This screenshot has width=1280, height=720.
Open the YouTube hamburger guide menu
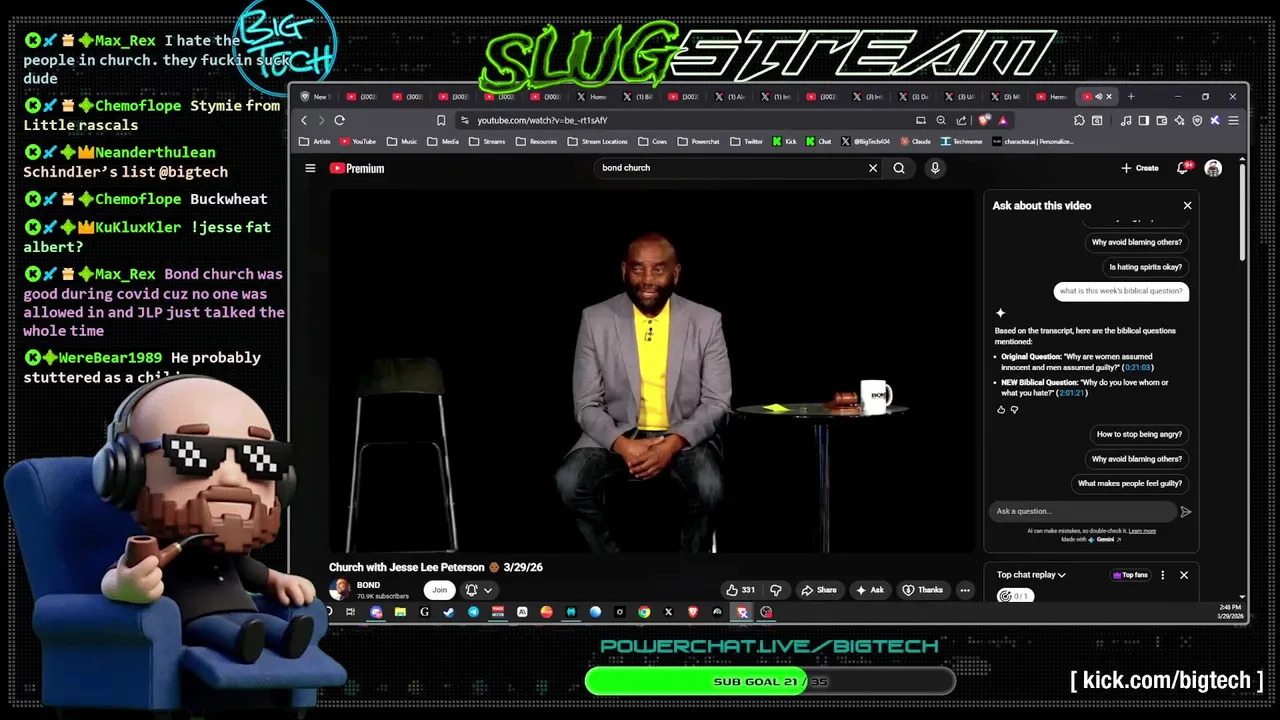coord(310,168)
